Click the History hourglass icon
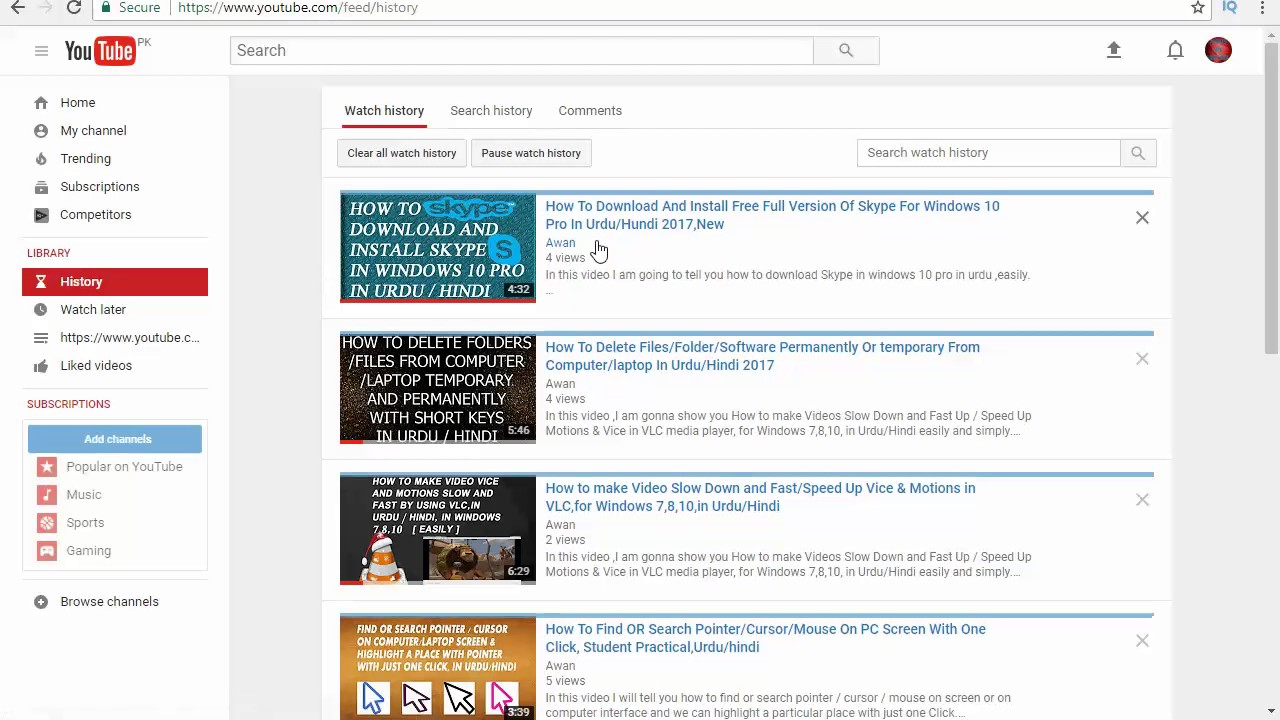This screenshot has width=1280, height=720. [41, 282]
